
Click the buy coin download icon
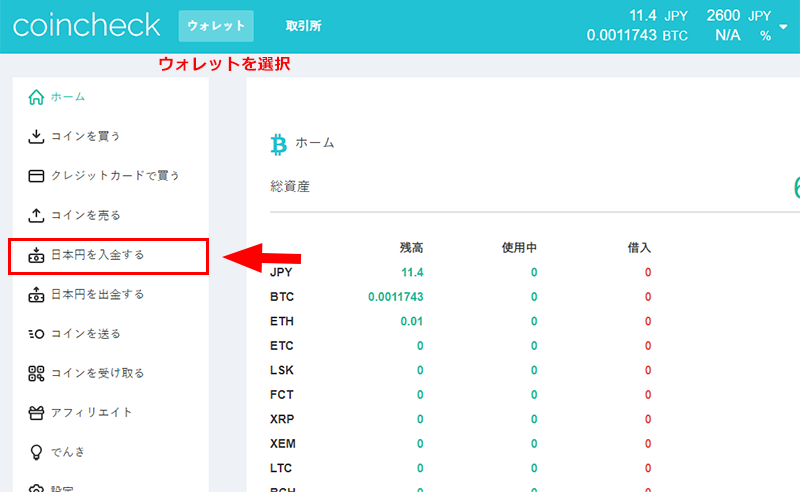[36, 136]
